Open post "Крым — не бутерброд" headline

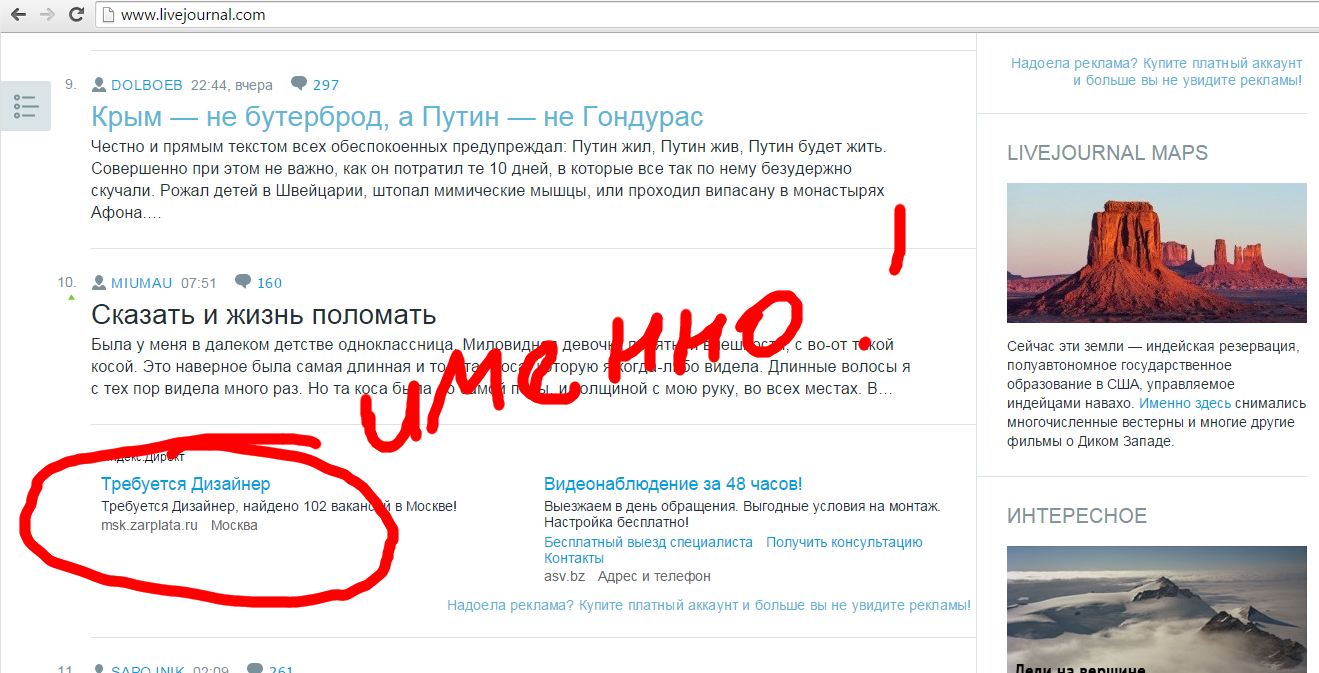coord(397,117)
